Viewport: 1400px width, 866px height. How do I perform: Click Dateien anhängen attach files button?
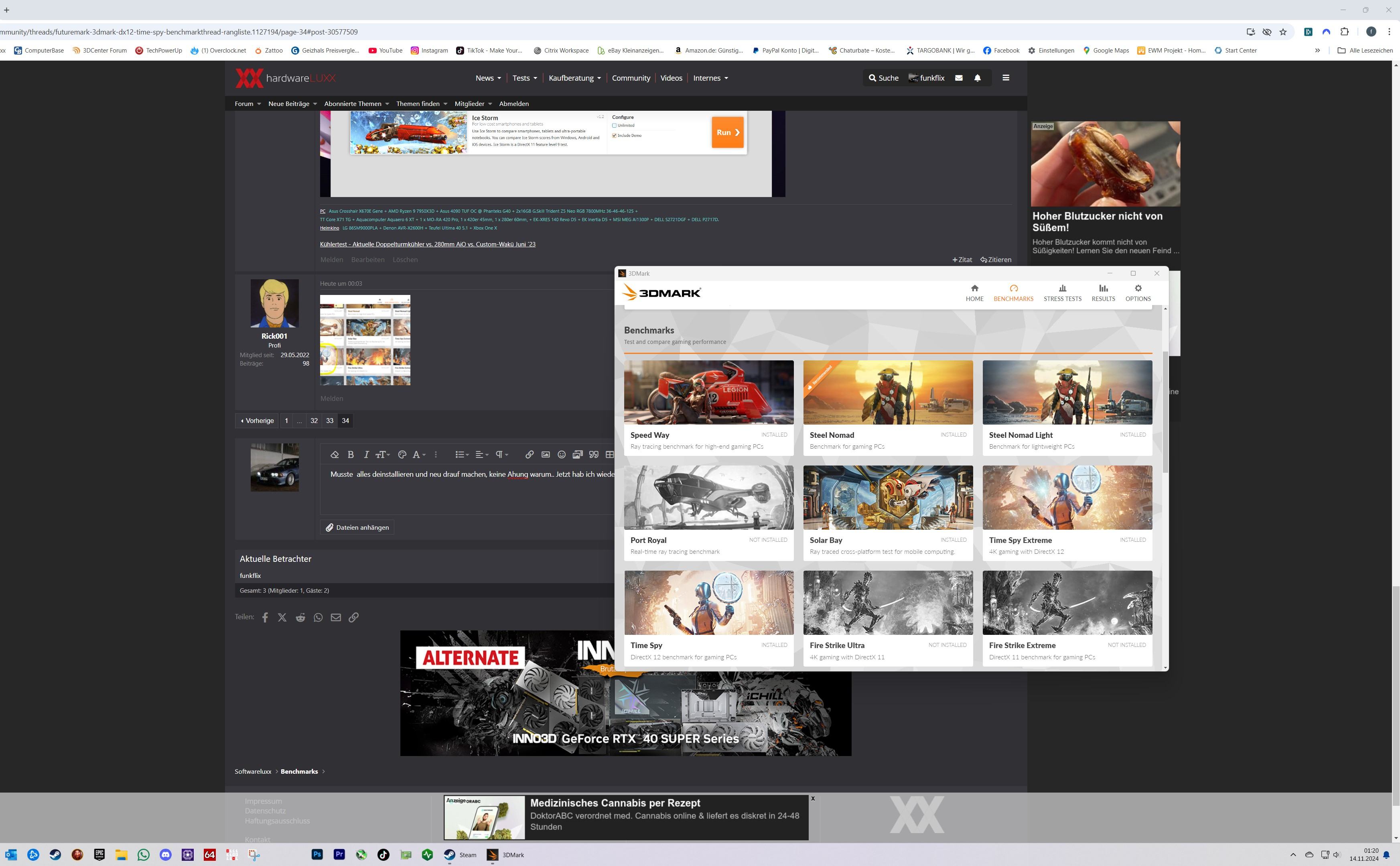coord(357,527)
